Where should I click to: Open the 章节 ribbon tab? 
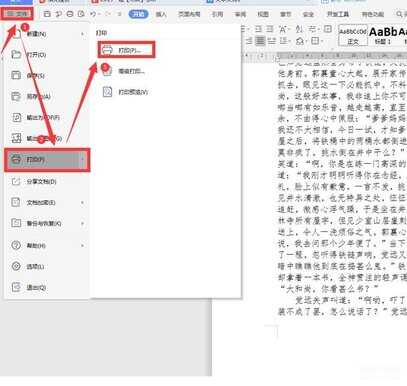285,14
